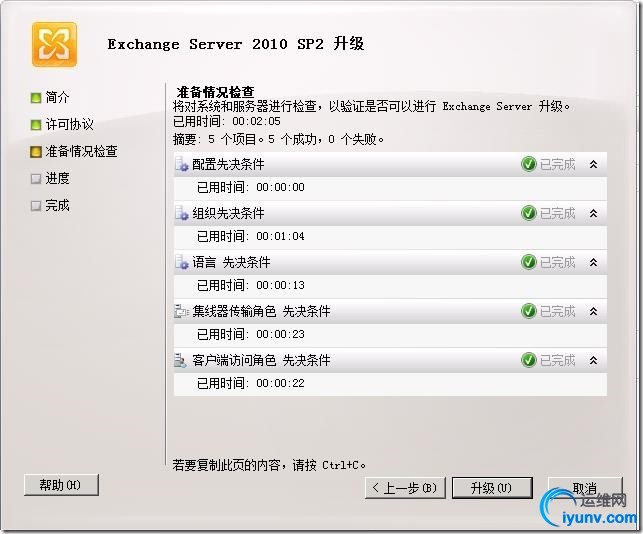The width and height of the screenshot is (643, 534).
Task: Collapse the 语言 先决条件 section
Action: coord(593,262)
